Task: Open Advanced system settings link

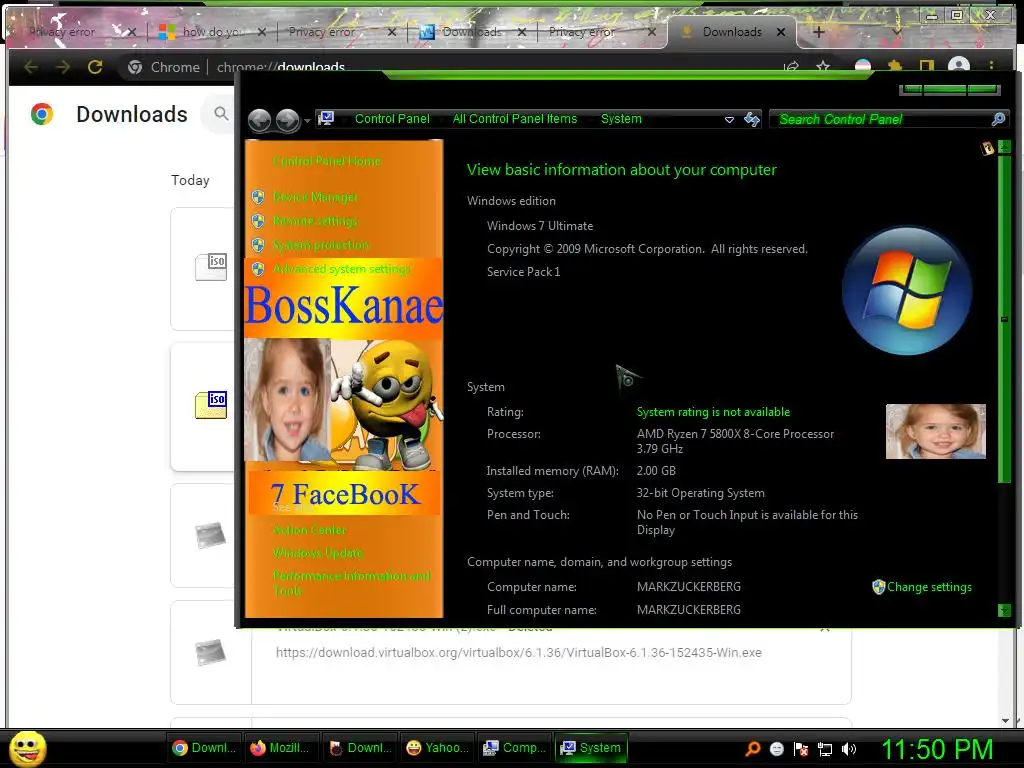Action: pyautogui.click(x=342, y=269)
